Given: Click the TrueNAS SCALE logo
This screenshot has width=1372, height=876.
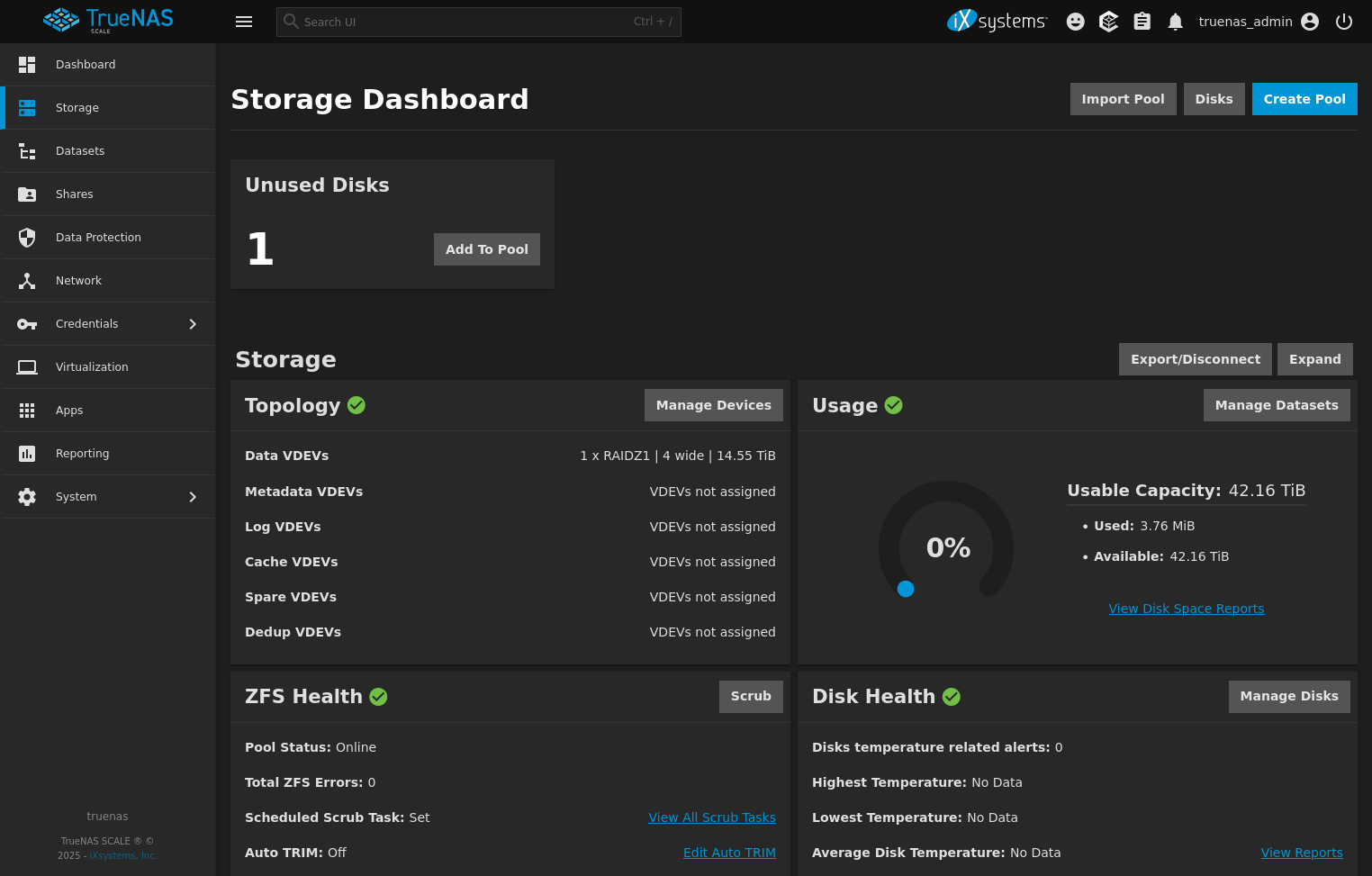Looking at the screenshot, I should [107, 20].
